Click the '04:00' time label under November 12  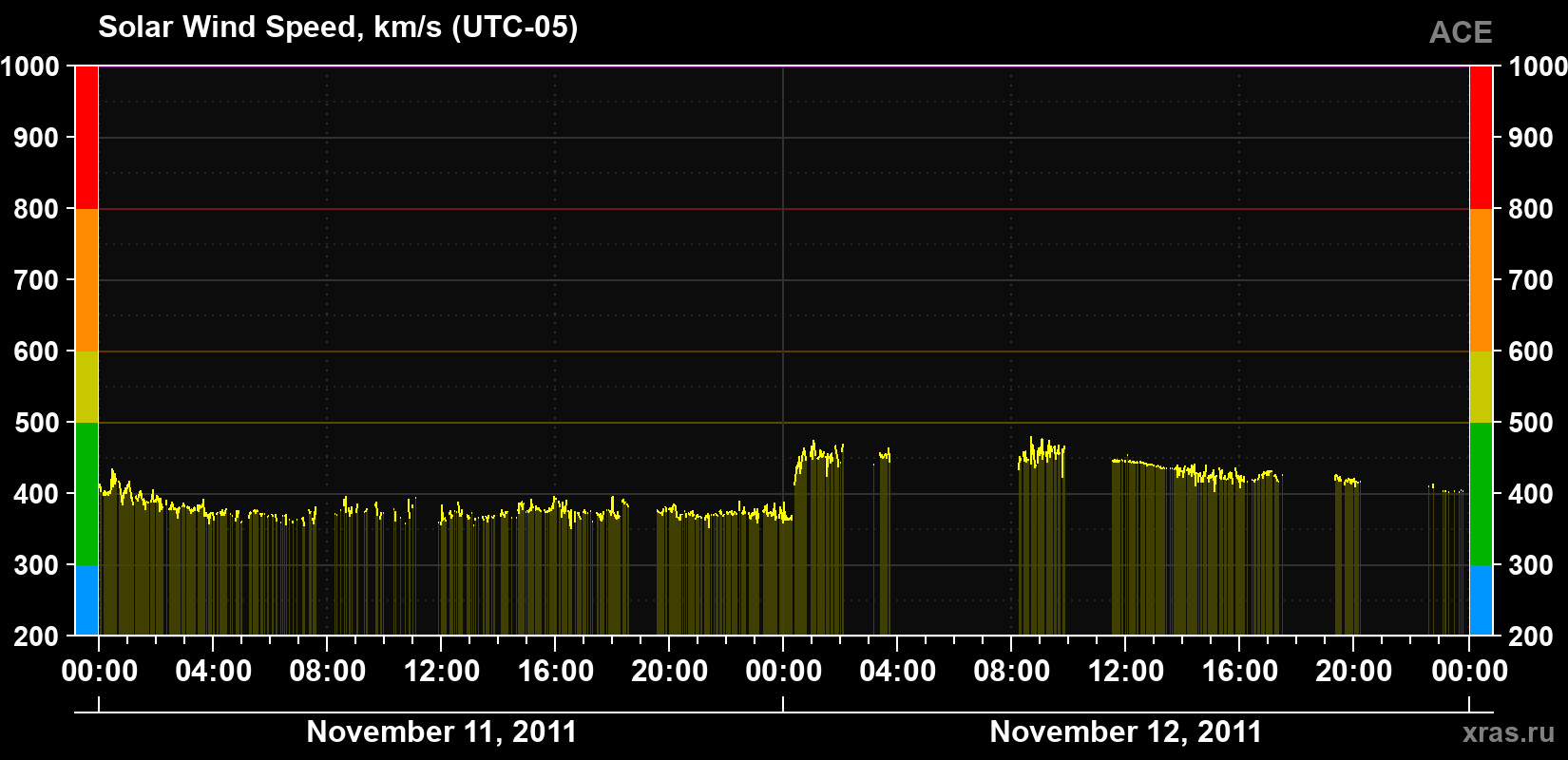898,672
